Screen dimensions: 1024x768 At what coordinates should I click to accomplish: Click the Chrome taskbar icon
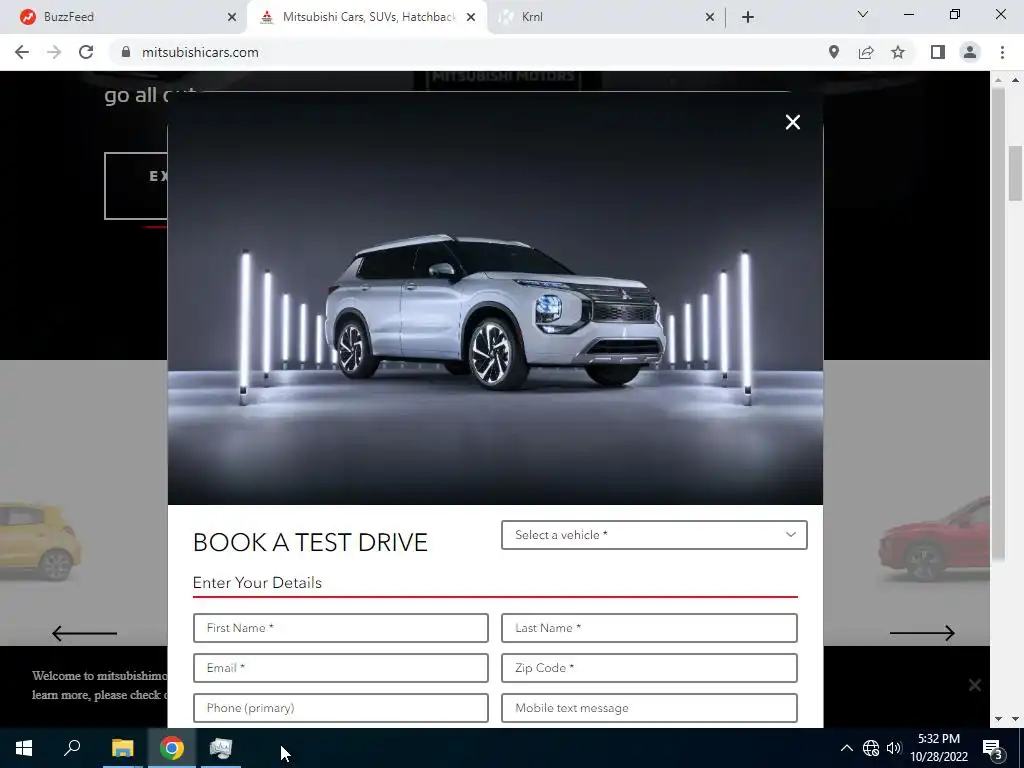172,748
